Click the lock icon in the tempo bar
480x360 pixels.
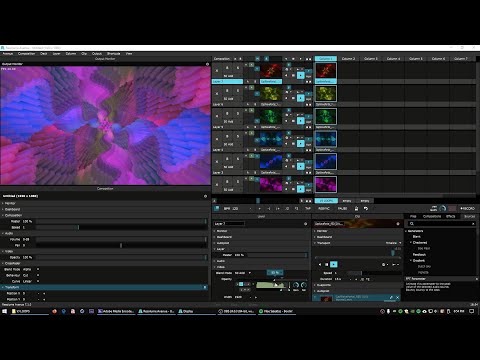356,209
